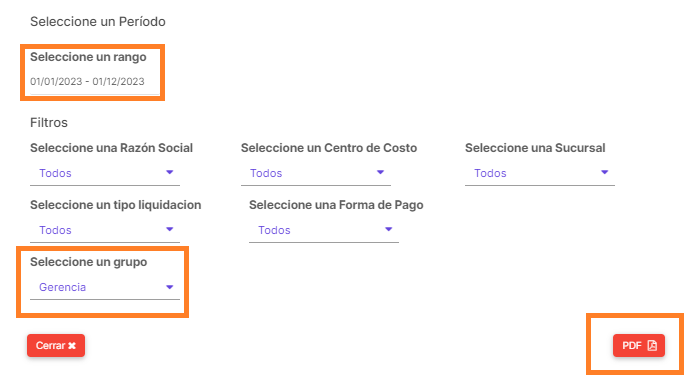Viewport: 699px width, 386px height.
Task: Choose the Todos value under Centro de Costo
Action: point(266,173)
